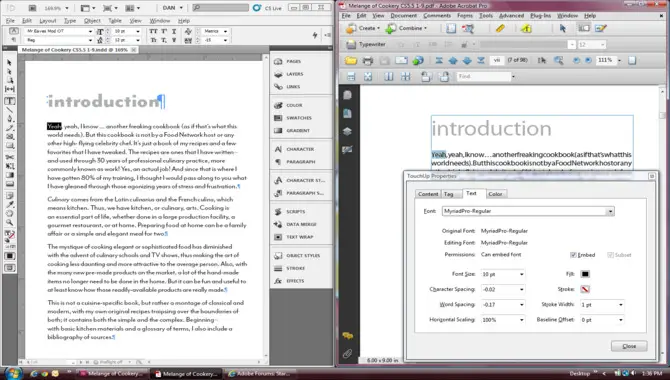Jump to last page icon in Acrobat
The width and height of the screenshot is (670, 380).
[481, 61]
